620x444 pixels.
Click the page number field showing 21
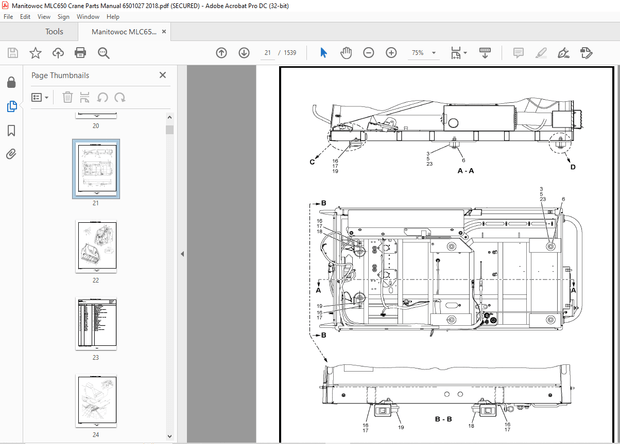click(268, 53)
